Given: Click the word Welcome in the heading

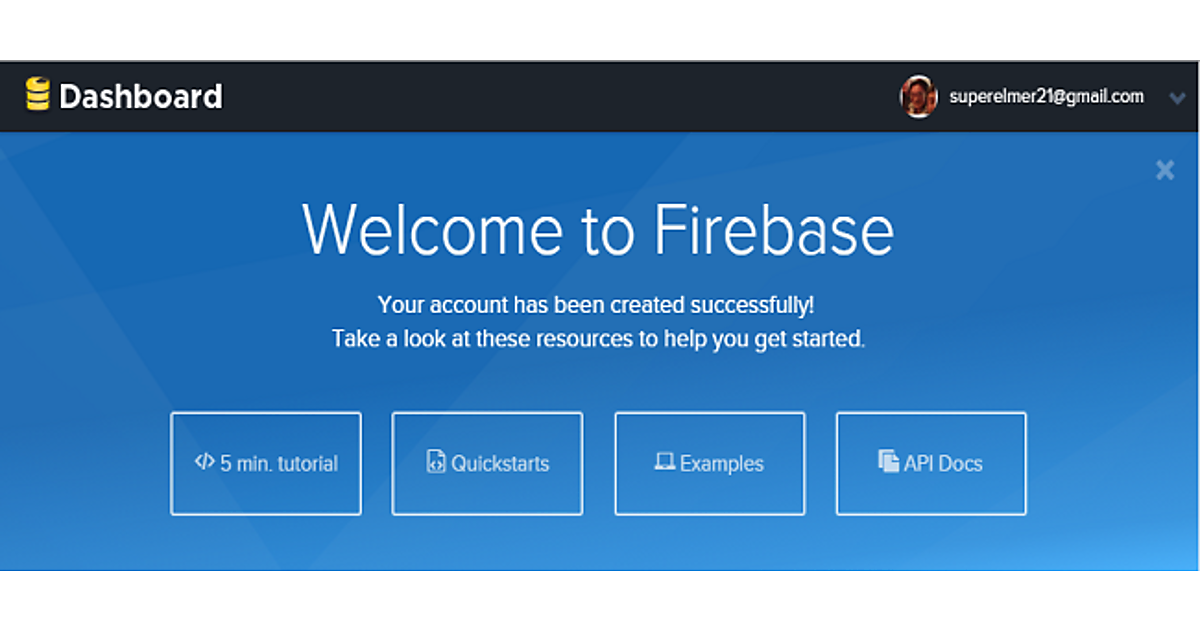Looking at the screenshot, I should tap(432, 230).
